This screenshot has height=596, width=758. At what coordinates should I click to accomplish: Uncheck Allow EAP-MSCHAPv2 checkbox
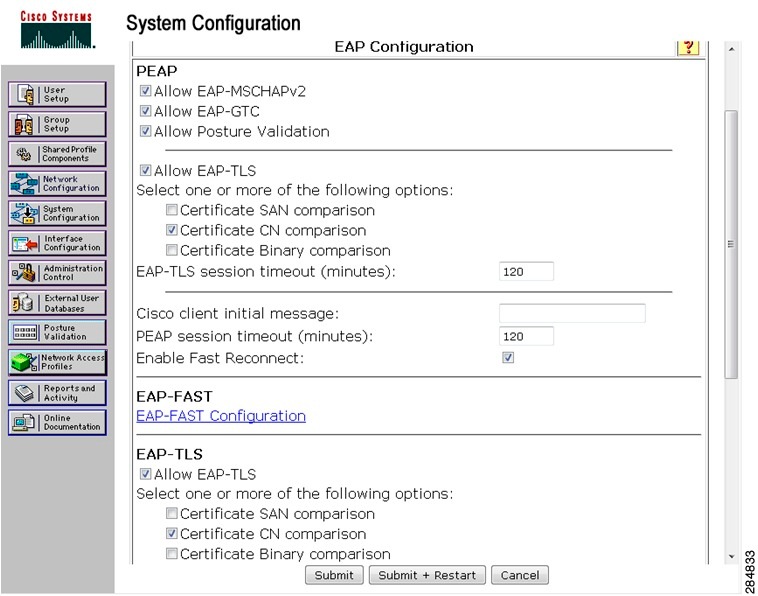click(145, 91)
